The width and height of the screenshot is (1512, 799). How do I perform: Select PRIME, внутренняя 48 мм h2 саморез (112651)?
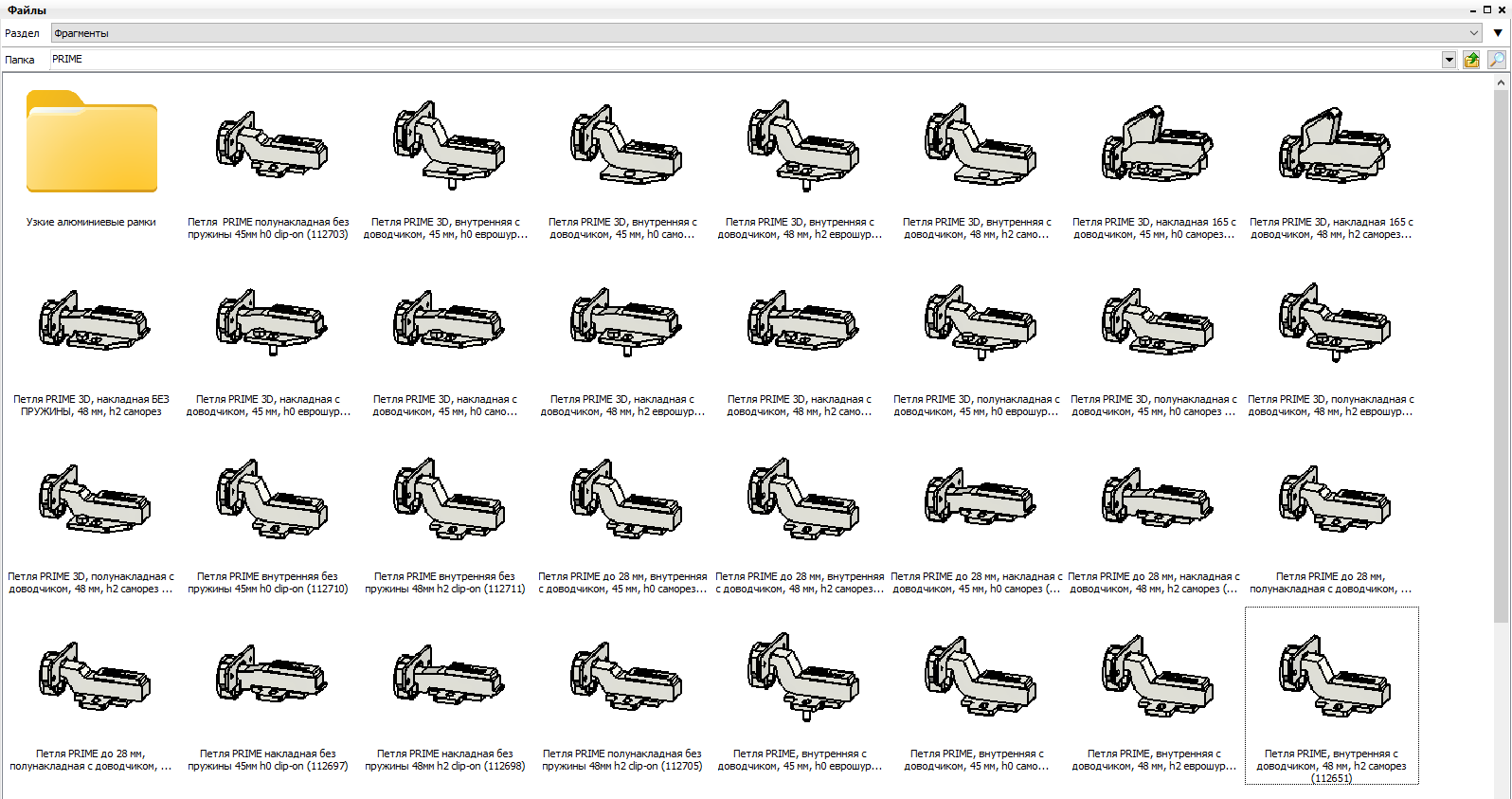coord(1331,696)
